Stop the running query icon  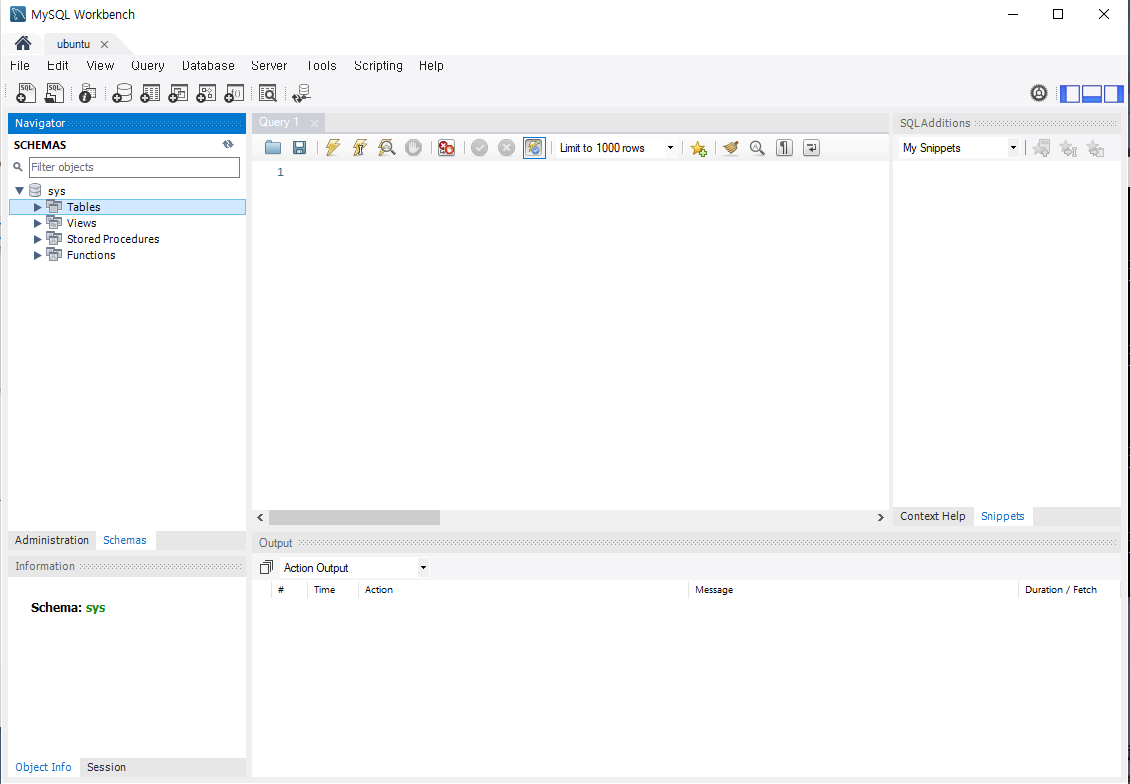(x=413, y=148)
